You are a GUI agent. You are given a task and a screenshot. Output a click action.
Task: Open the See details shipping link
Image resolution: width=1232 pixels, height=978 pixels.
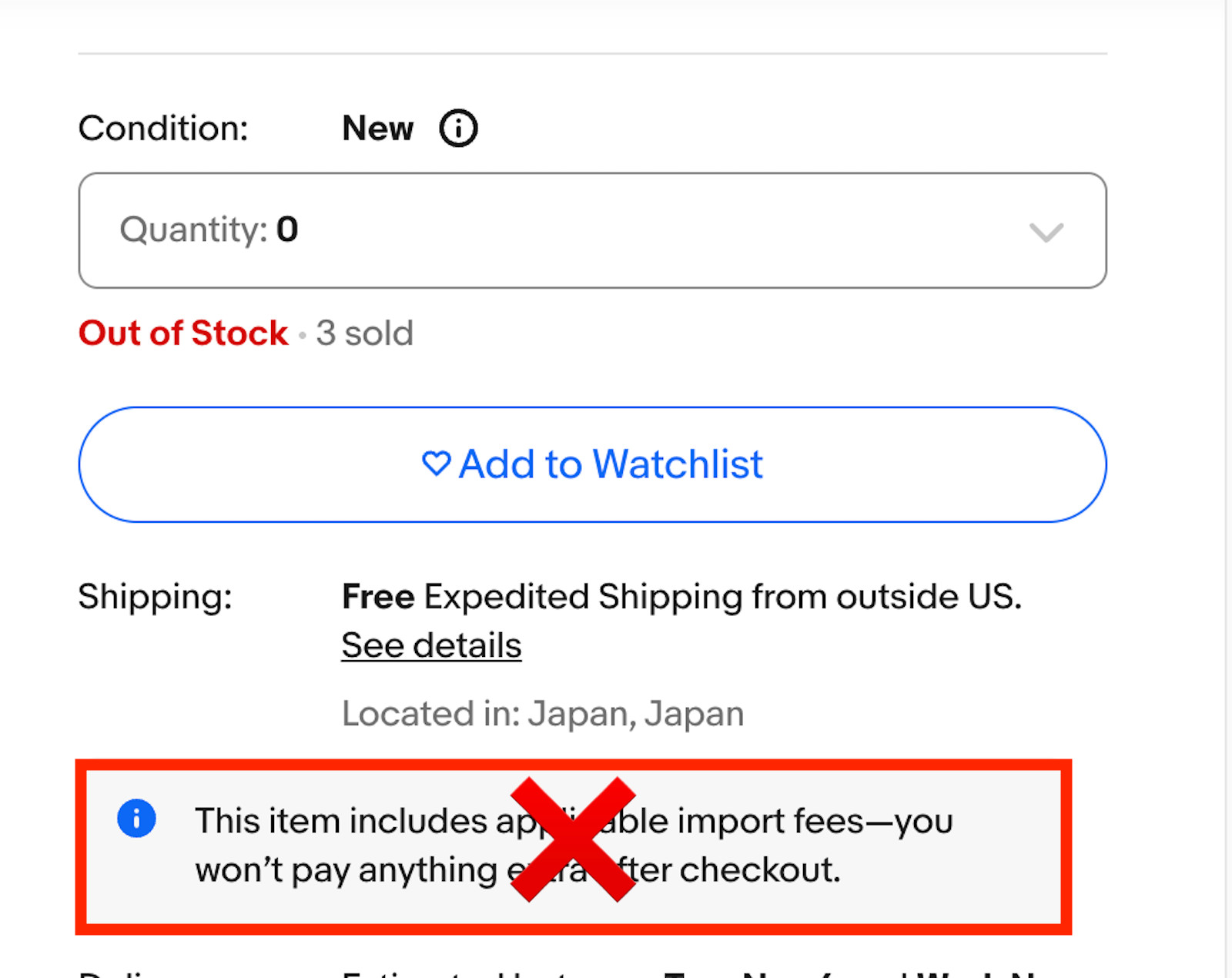click(x=431, y=645)
